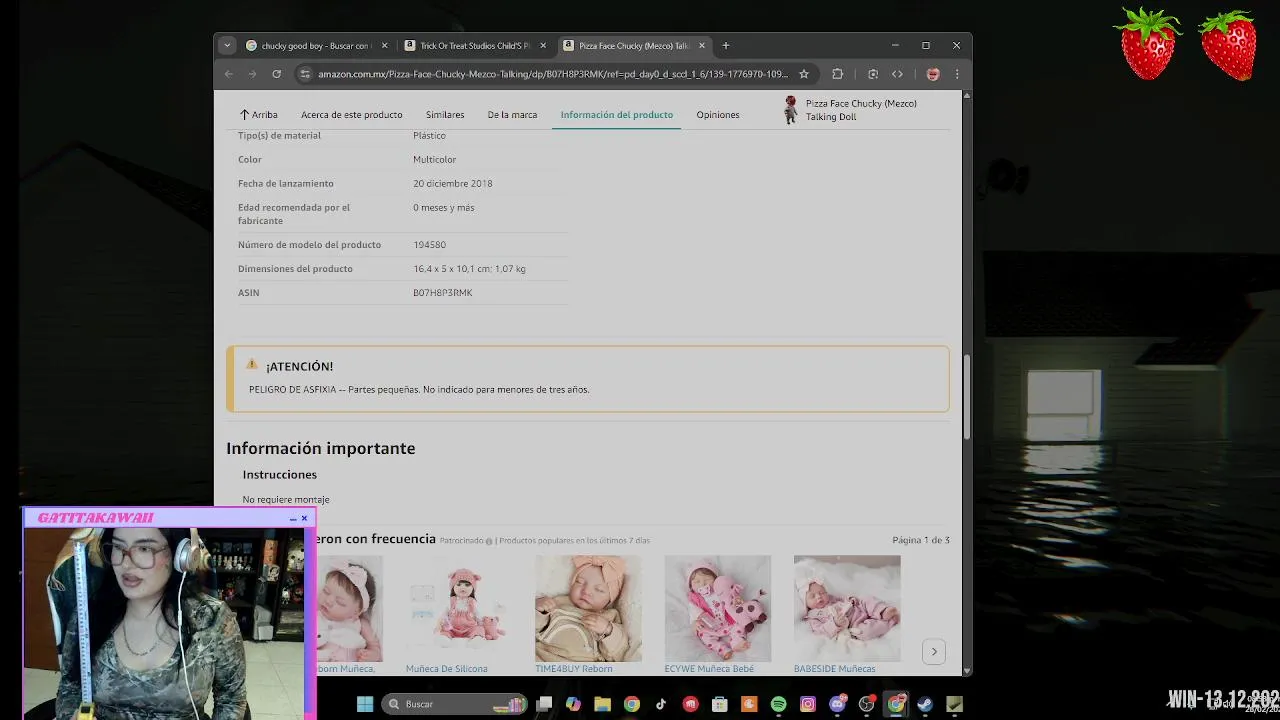Open the Chrome three-dot menu
The width and height of the screenshot is (1280, 720).
tap(957, 74)
